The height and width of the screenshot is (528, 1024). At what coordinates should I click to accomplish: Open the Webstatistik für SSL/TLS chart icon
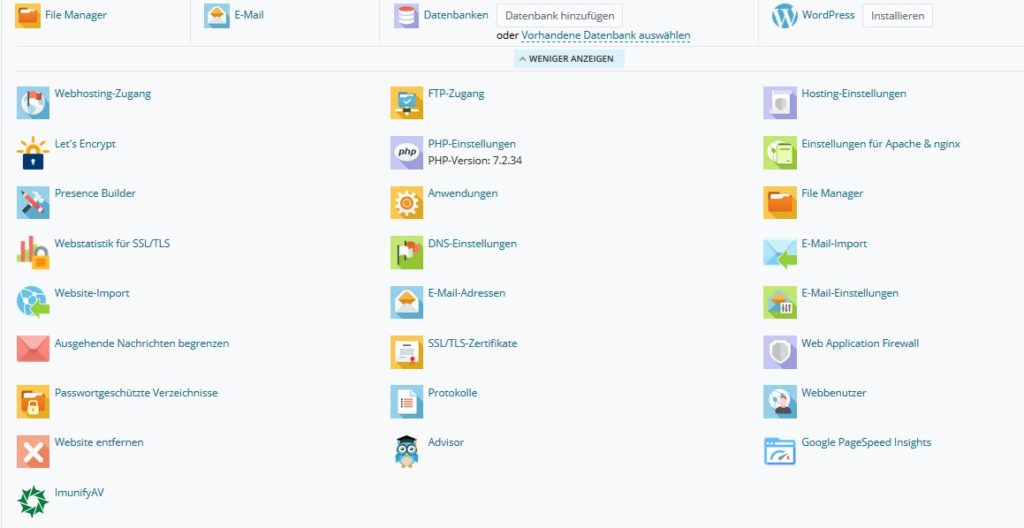point(33,253)
